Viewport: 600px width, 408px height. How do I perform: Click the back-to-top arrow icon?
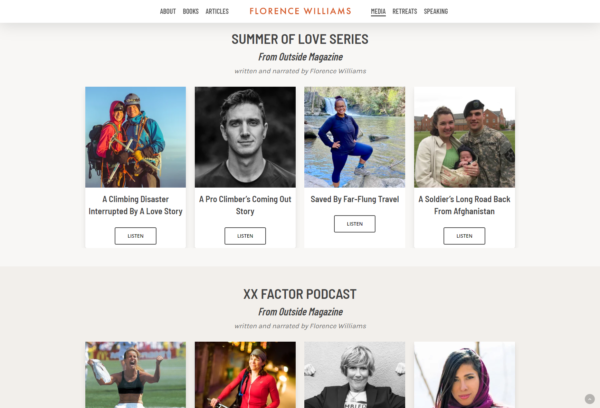(589, 399)
